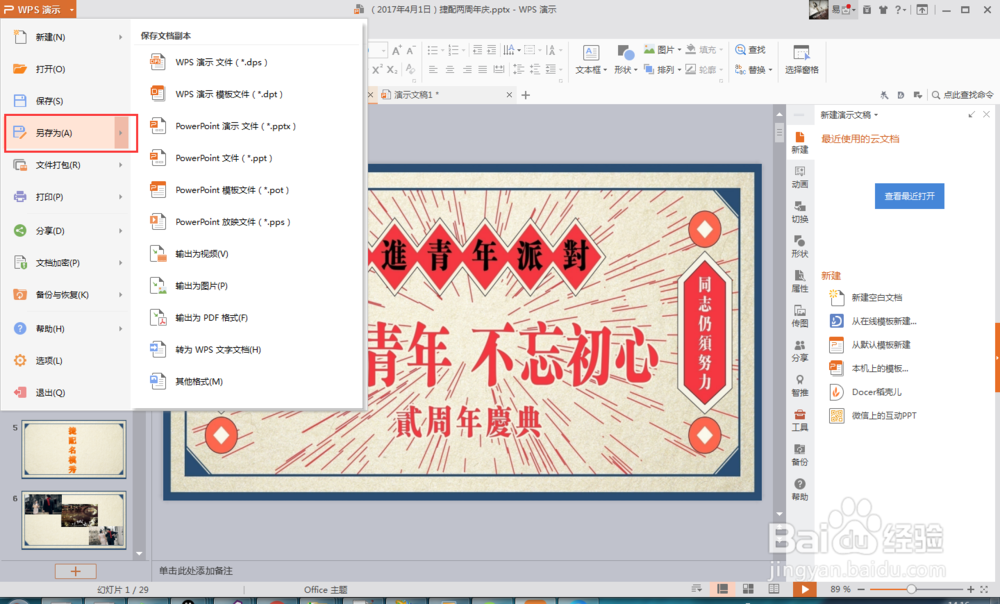Image resolution: width=1000 pixels, height=604 pixels.
Task: Add new document tab with plus
Action: tap(526, 95)
